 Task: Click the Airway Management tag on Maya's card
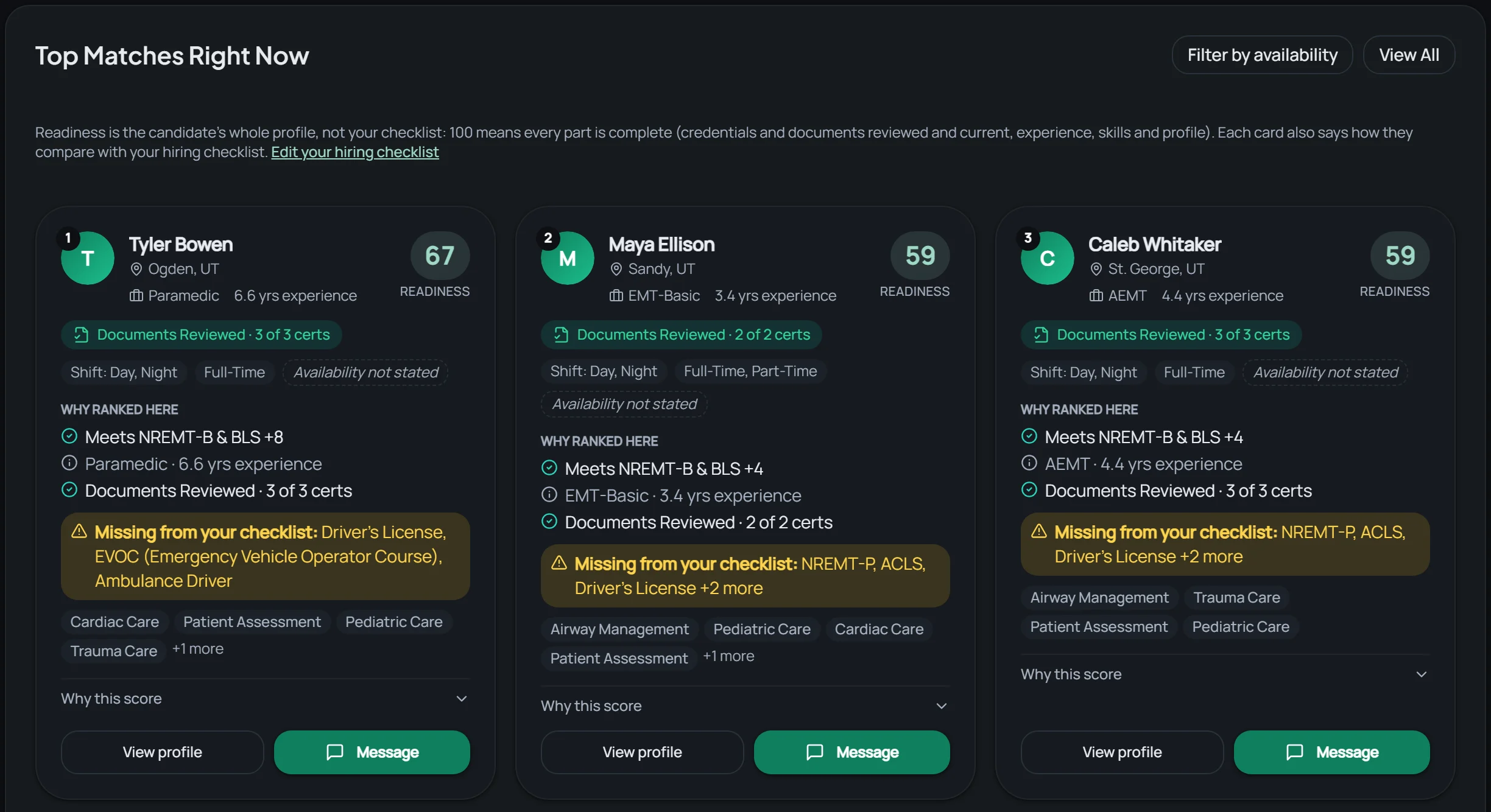[x=619, y=629]
